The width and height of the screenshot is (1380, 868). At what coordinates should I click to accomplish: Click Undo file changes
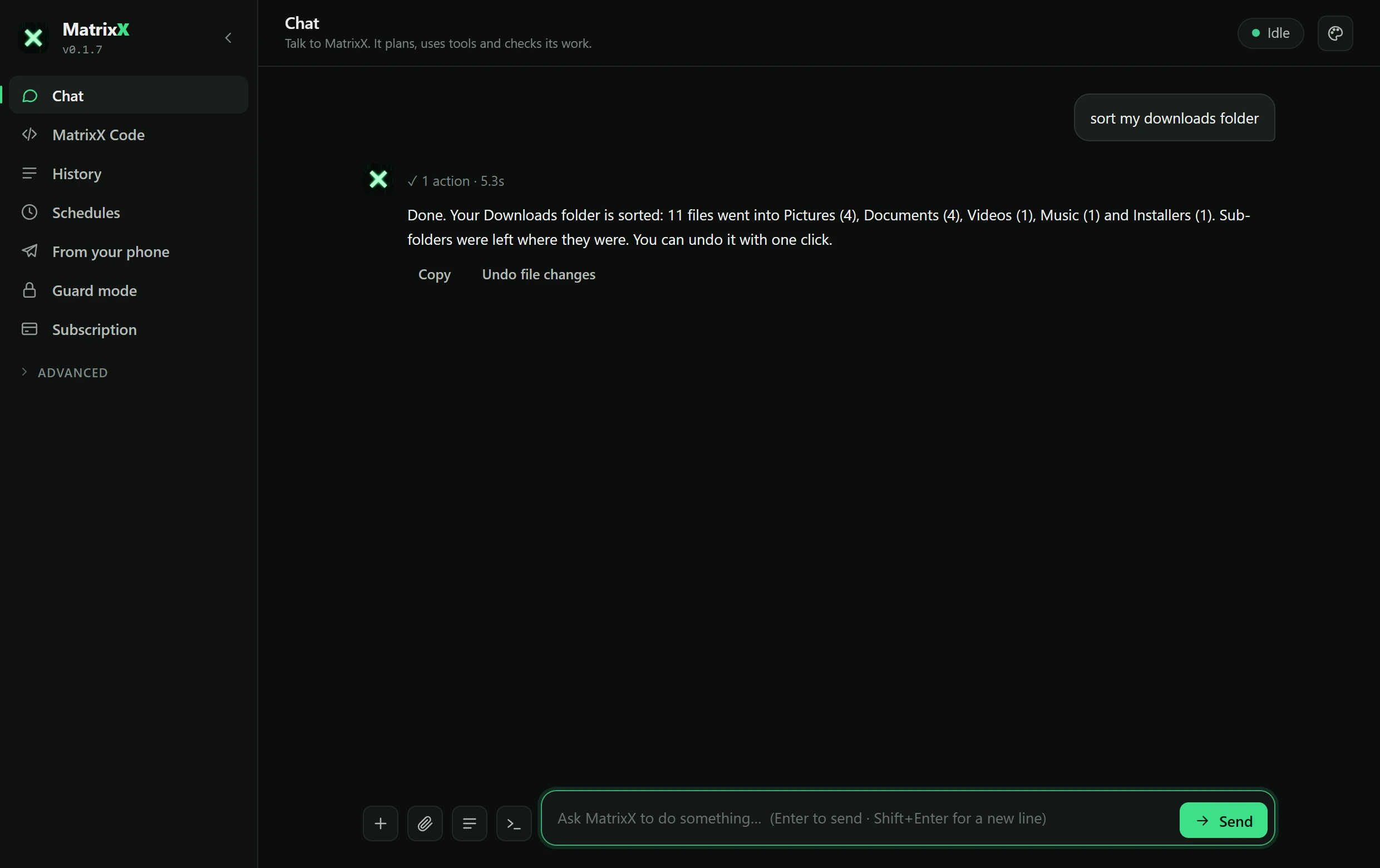(538, 274)
